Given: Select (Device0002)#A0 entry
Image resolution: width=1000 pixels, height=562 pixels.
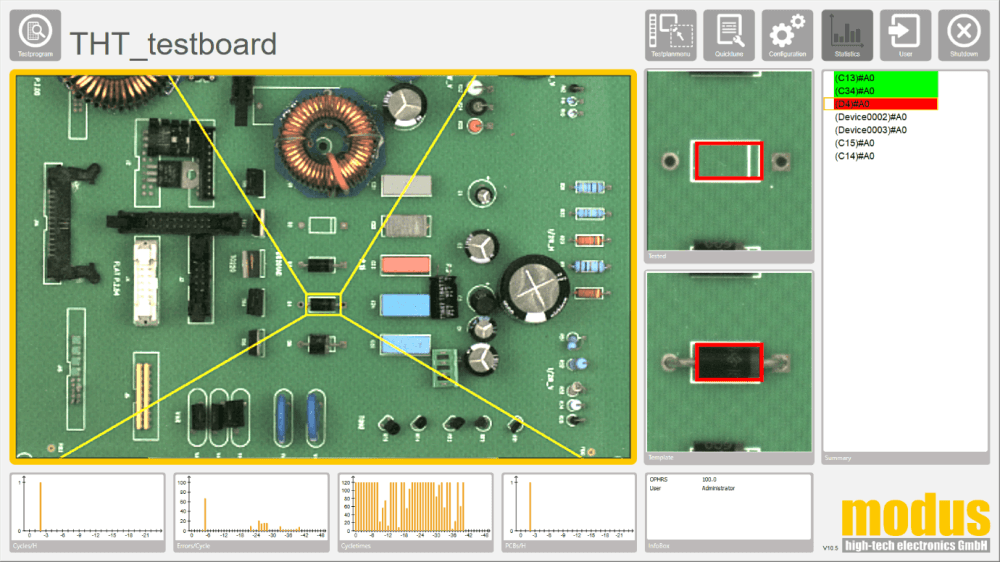Looking at the screenshot, I should (x=871, y=117).
